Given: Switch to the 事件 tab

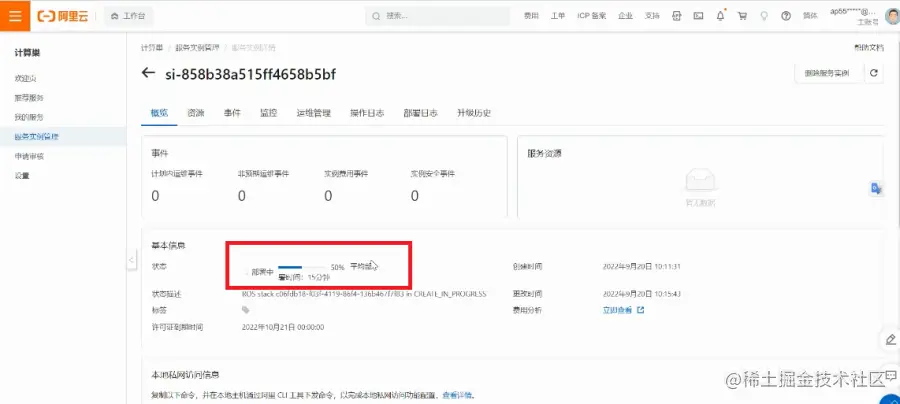Looking at the screenshot, I should 232,113.
